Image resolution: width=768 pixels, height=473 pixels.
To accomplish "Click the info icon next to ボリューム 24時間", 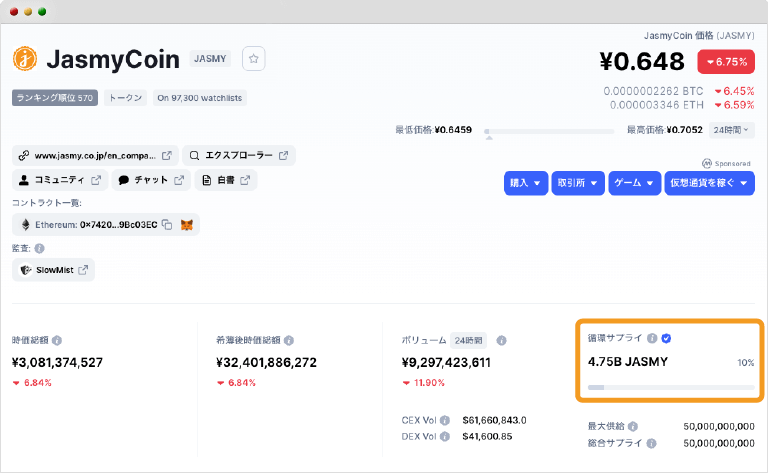I will pos(501,340).
